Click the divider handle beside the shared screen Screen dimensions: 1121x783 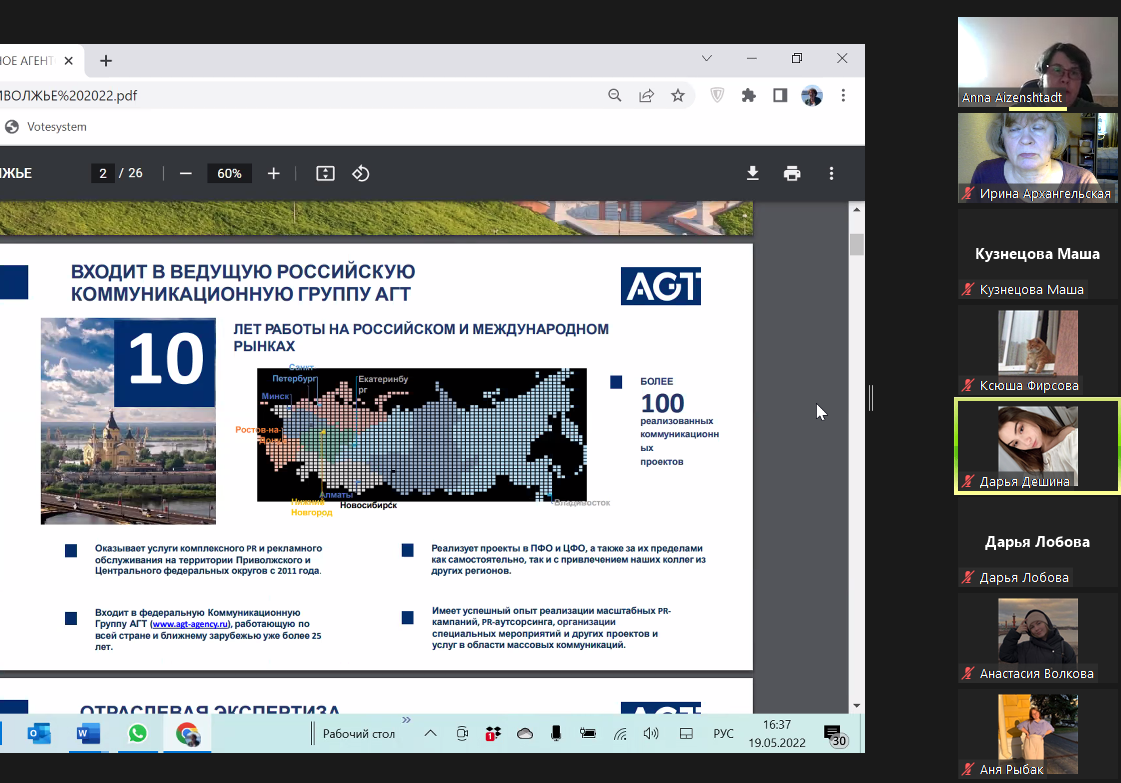click(871, 398)
